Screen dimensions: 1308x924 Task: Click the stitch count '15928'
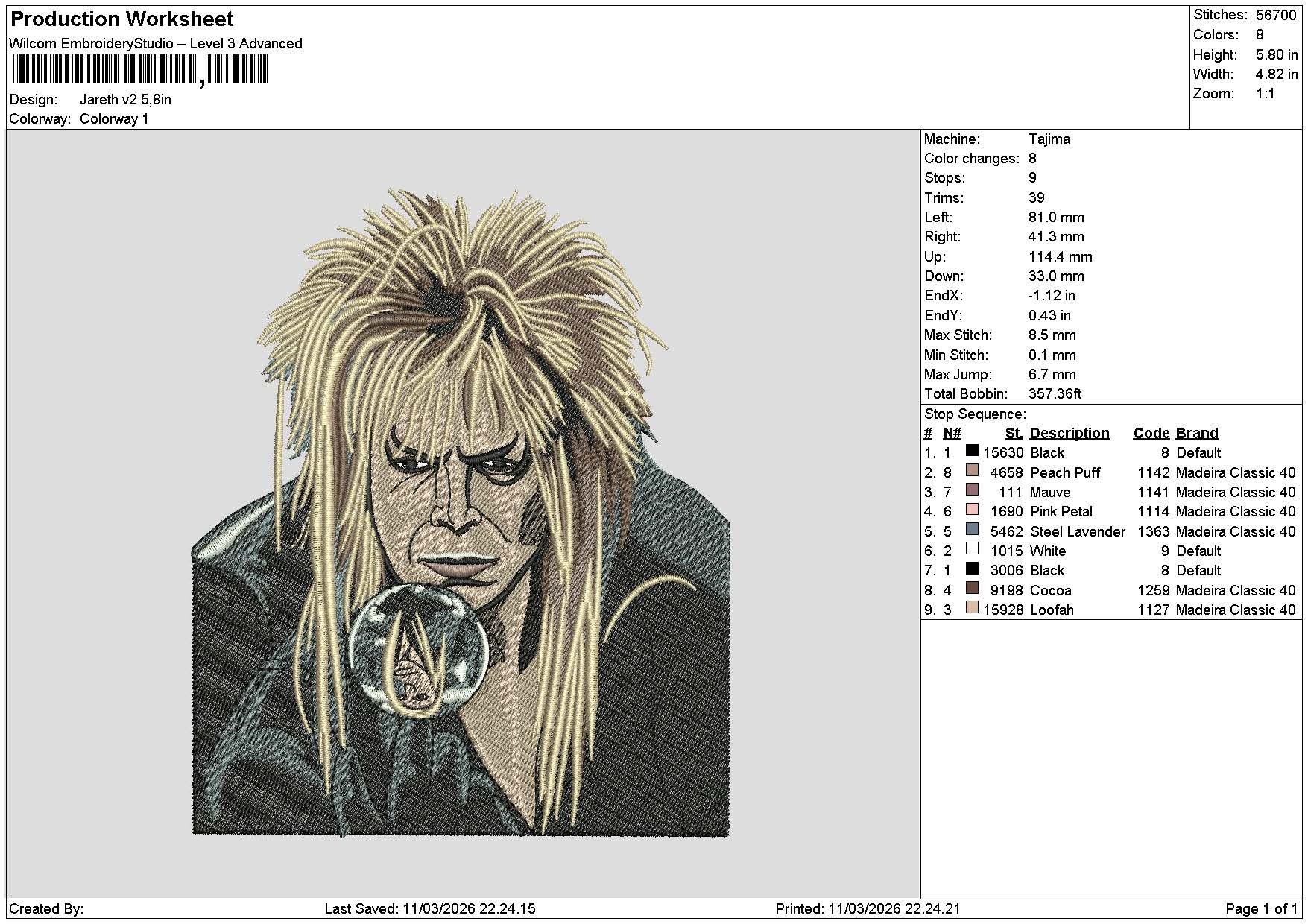click(1003, 610)
